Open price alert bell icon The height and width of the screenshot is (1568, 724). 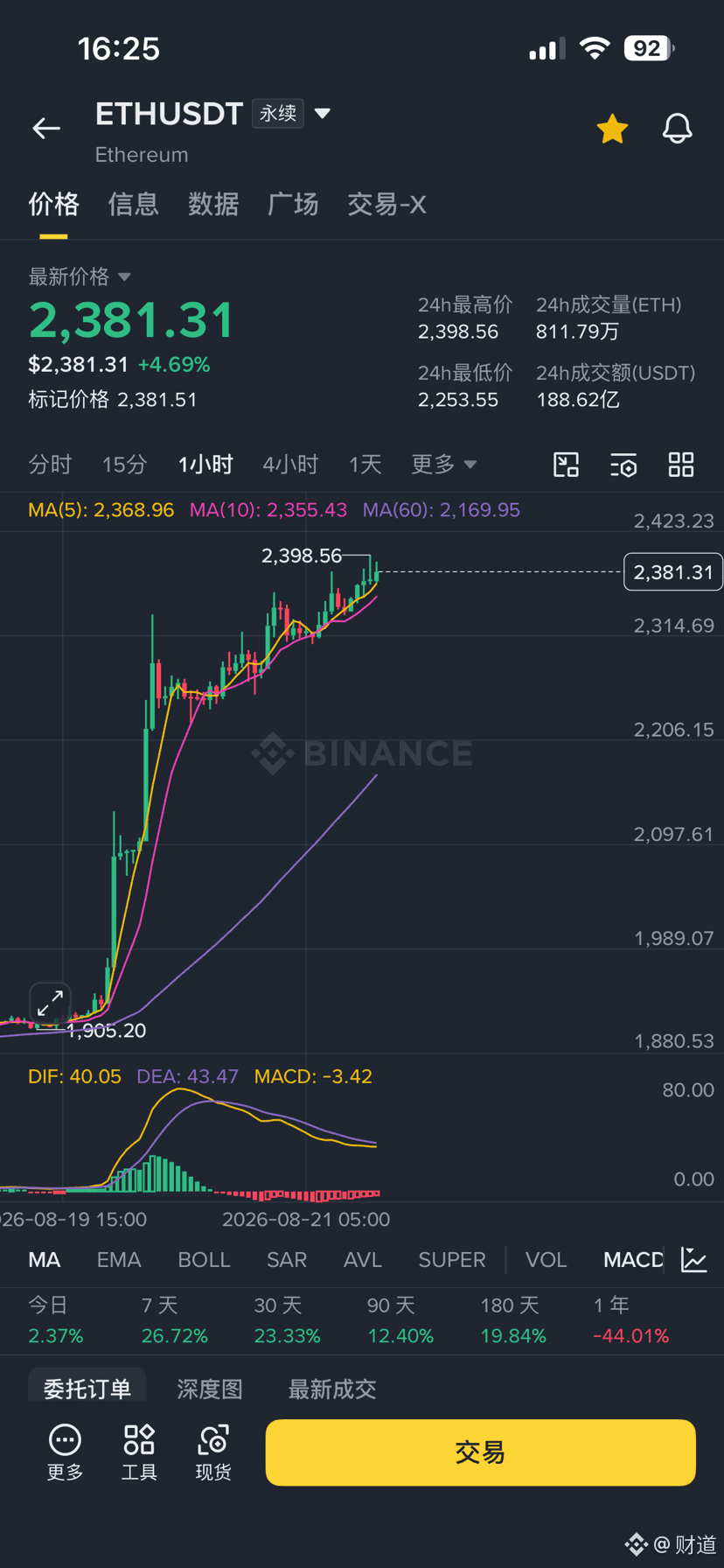coord(677,129)
